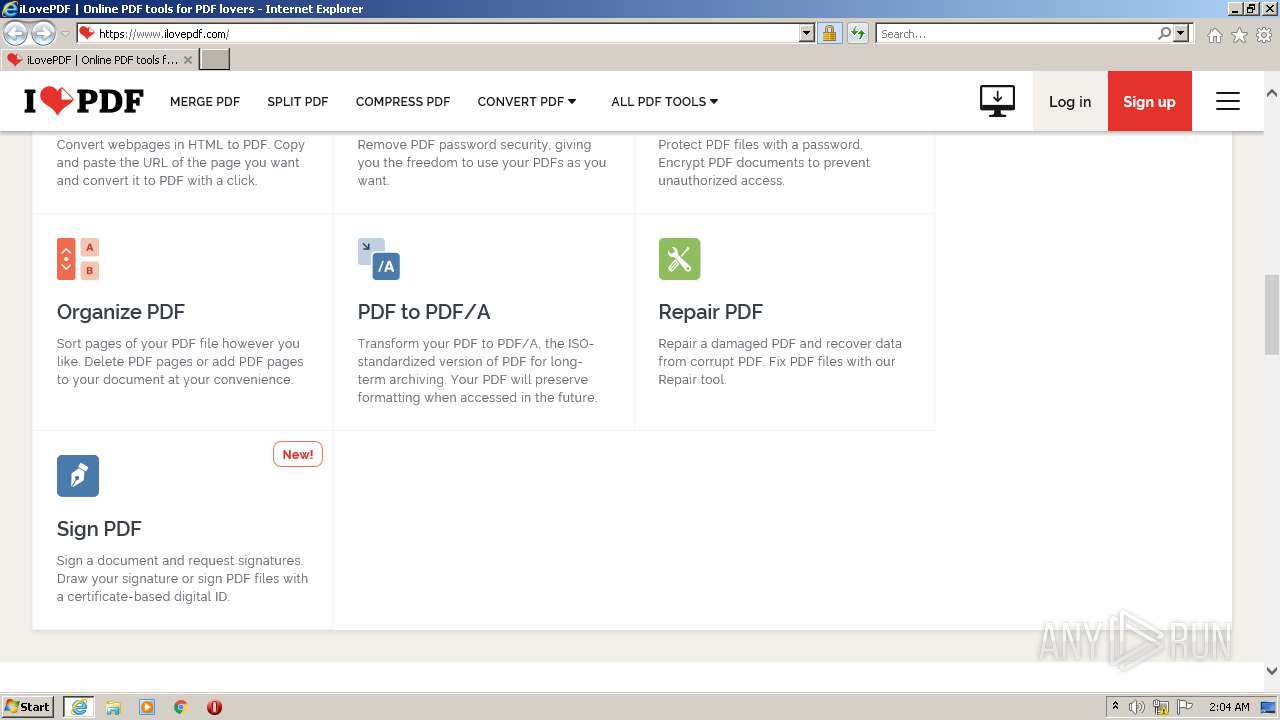Open Internet Explorer from the taskbar
Screen dimensions: 1280x720
click(79, 707)
